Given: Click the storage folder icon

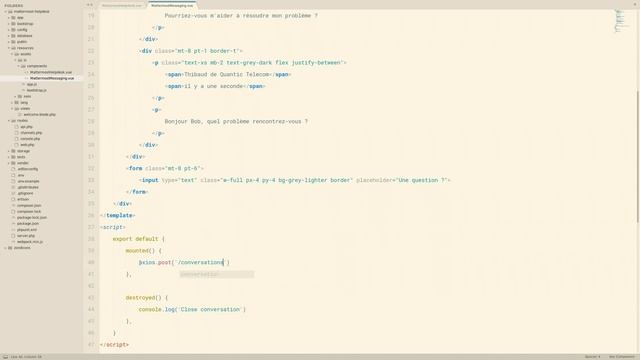Looking at the screenshot, I should click(x=13, y=151).
